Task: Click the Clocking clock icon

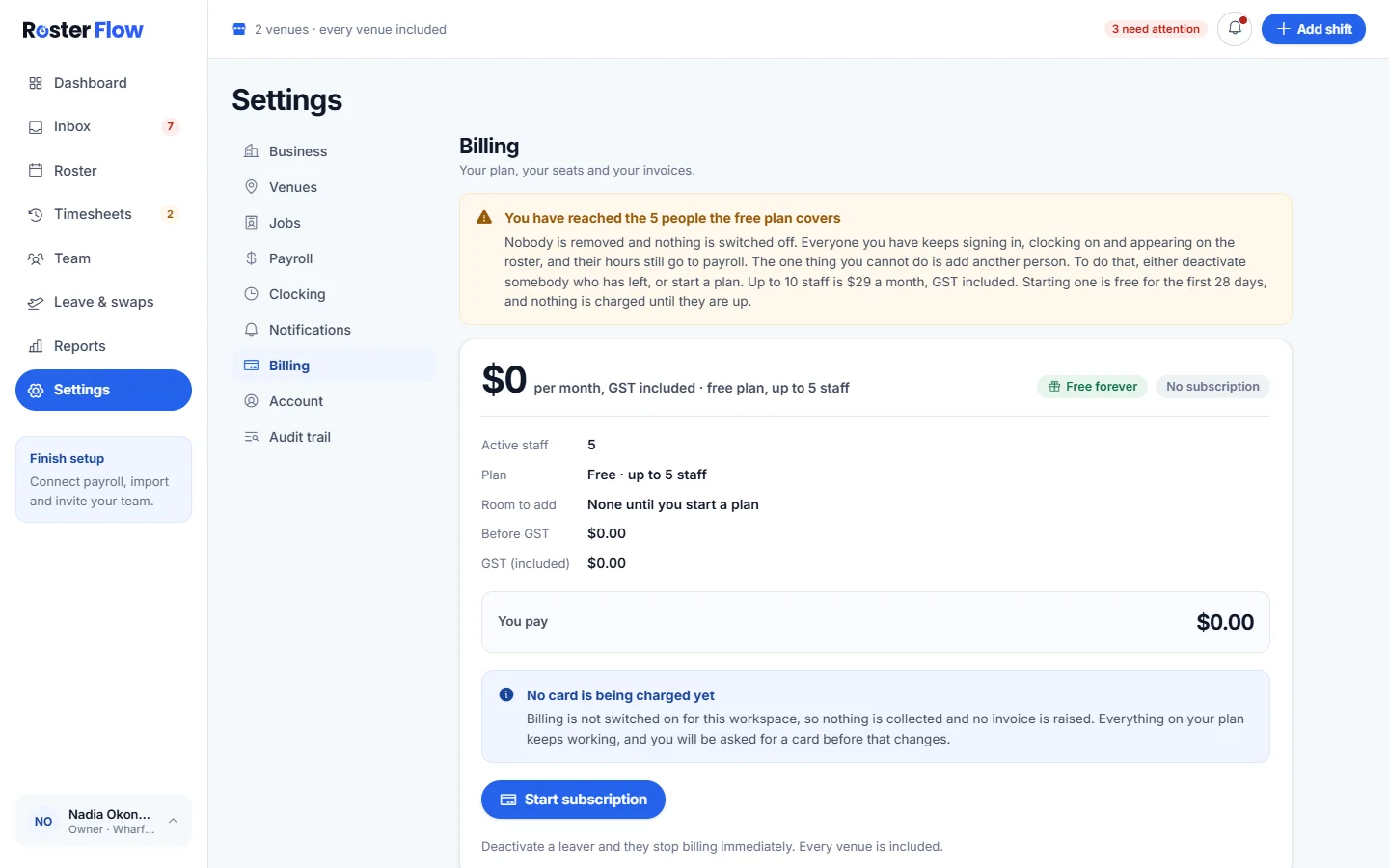Action: click(x=251, y=294)
